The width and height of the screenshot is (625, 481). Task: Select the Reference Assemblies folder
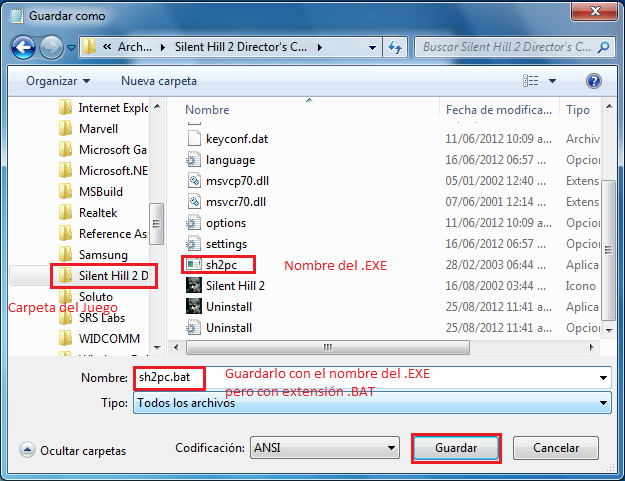[103, 234]
